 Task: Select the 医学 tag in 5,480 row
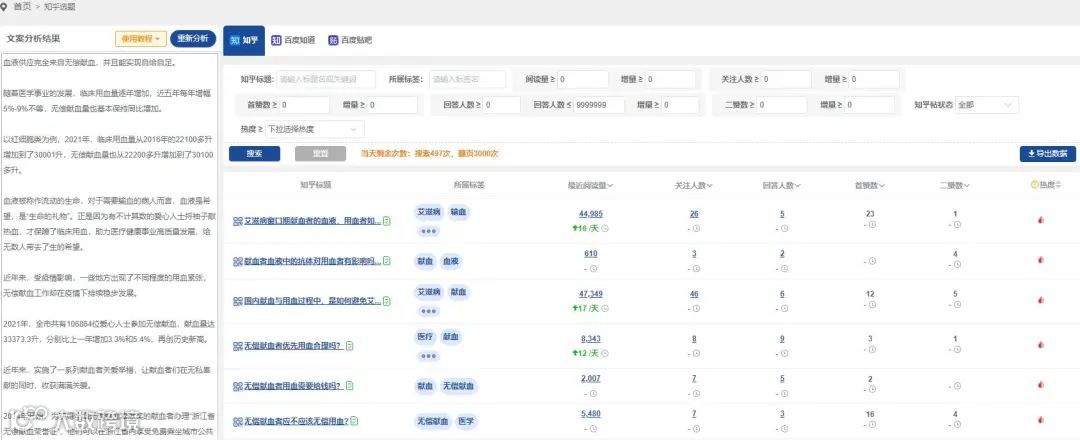tap(466, 421)
